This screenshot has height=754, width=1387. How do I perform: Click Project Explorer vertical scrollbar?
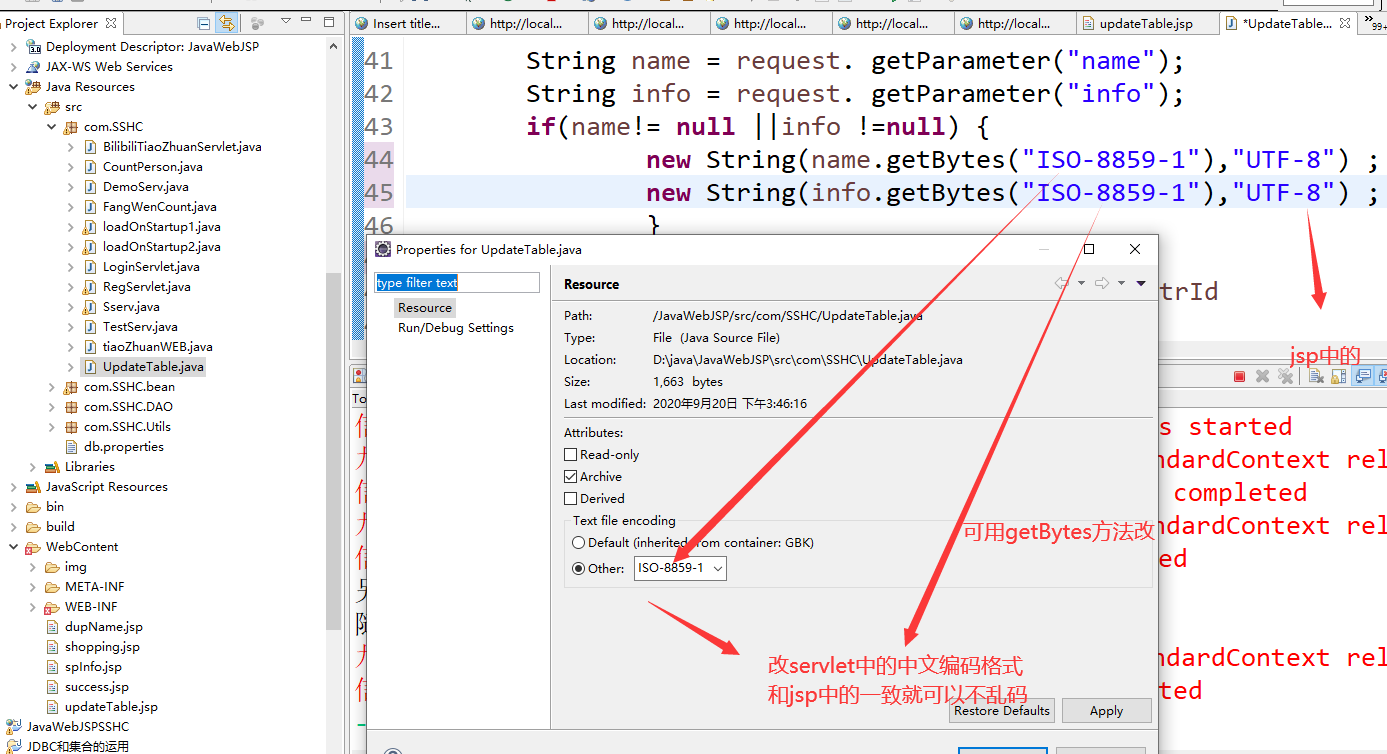pyautogui.click(x=334, y=450)
